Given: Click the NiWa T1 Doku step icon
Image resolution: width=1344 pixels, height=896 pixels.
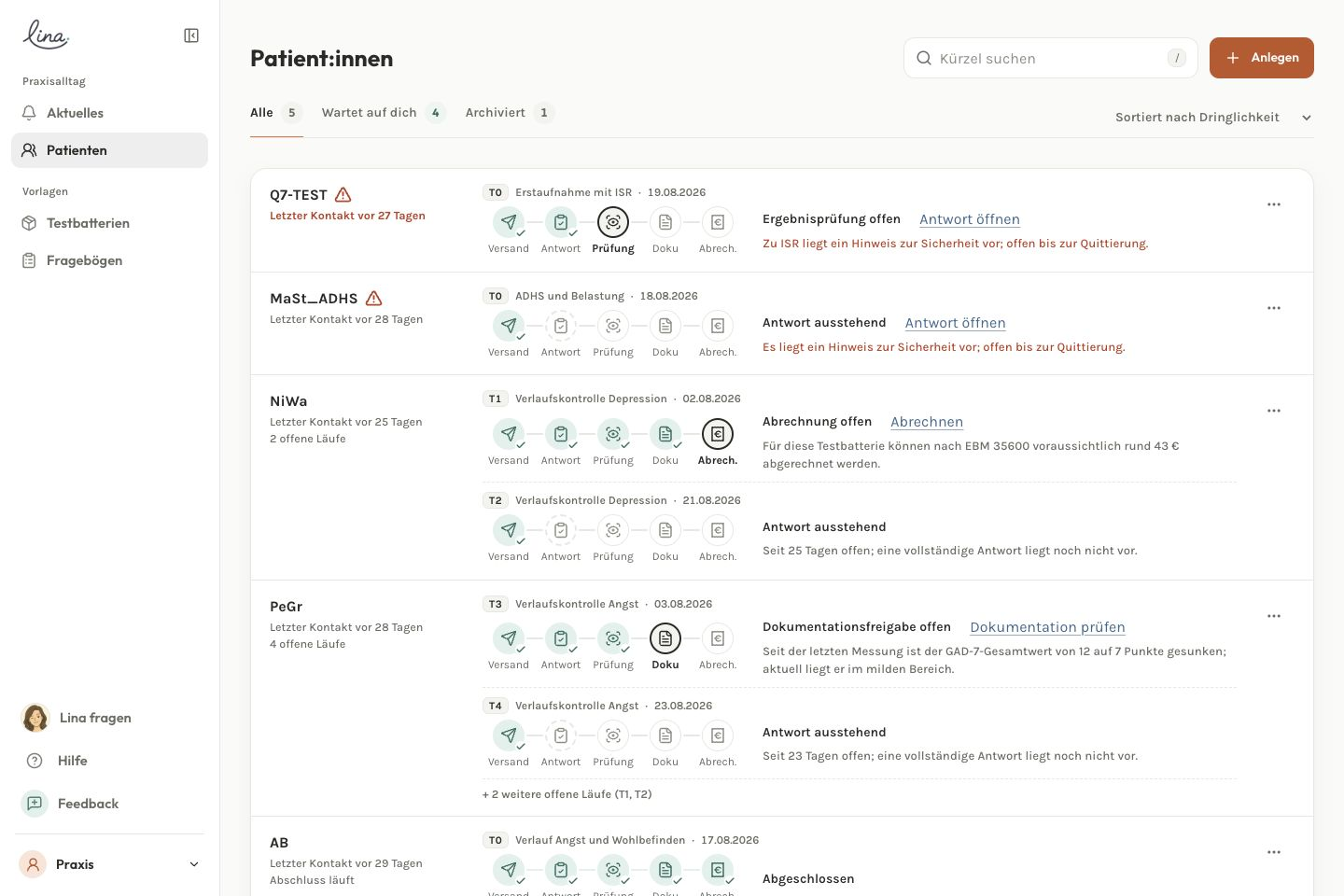Looking at the screenshot, I should [x=665, y=434].
